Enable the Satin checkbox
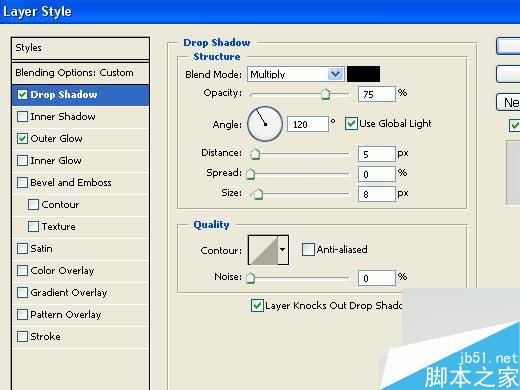 click(x=22, y=249)
